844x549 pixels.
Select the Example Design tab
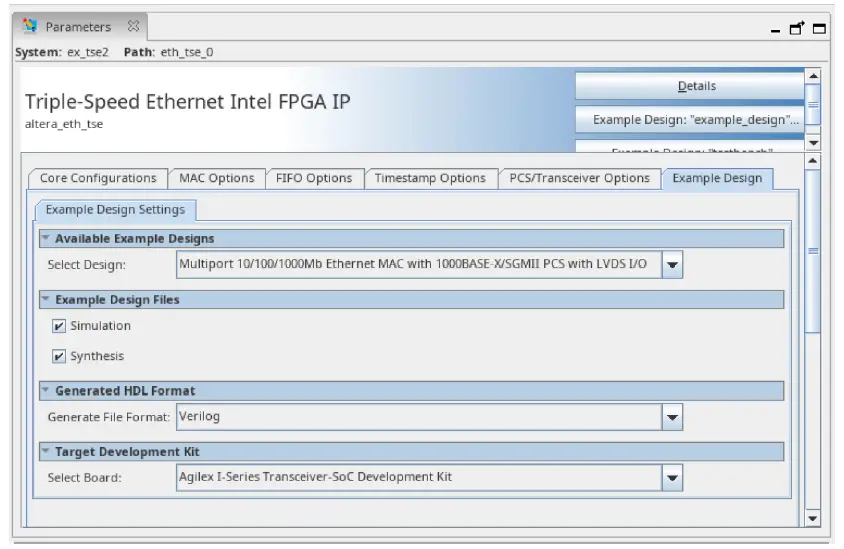pyautogui.click(x=717, y=178)
